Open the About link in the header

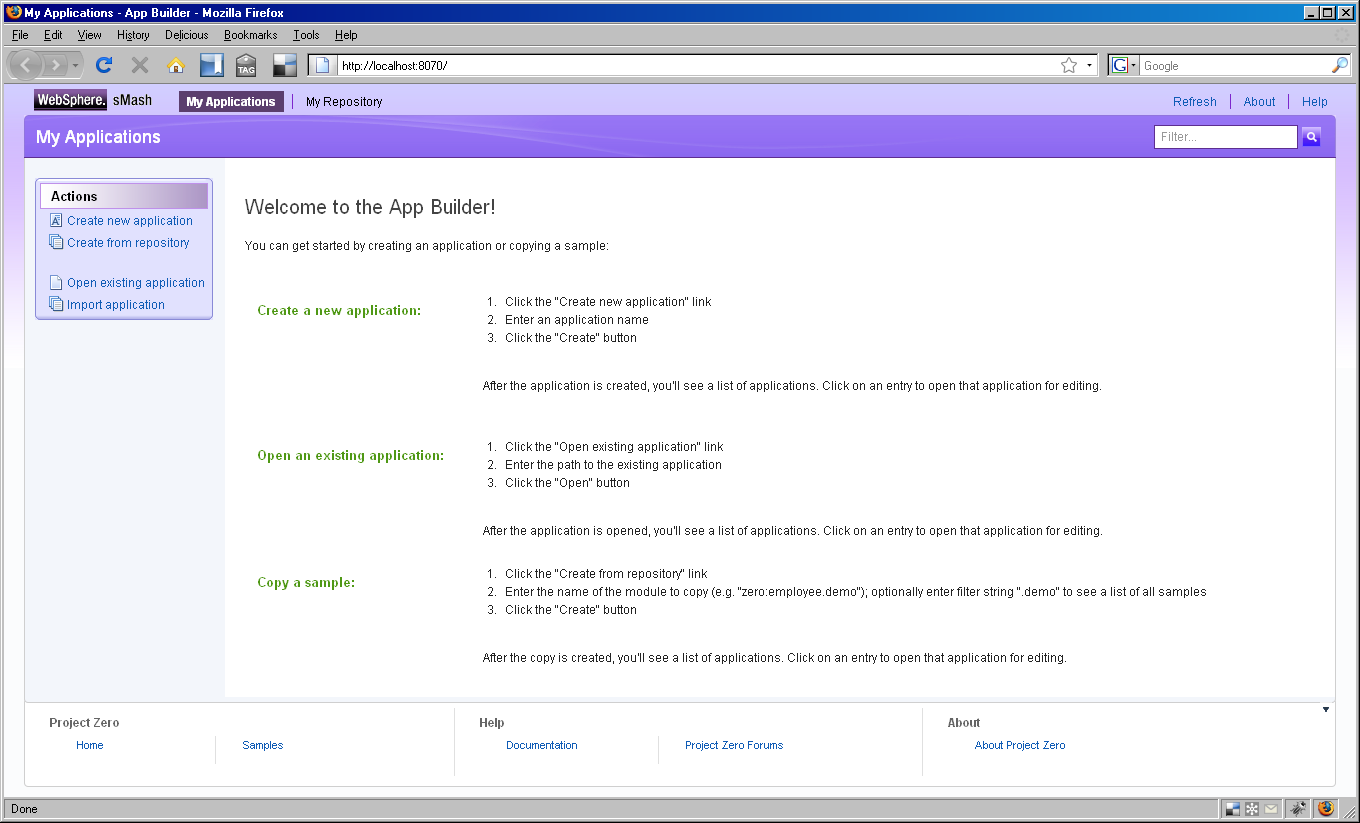[1260, 102]
